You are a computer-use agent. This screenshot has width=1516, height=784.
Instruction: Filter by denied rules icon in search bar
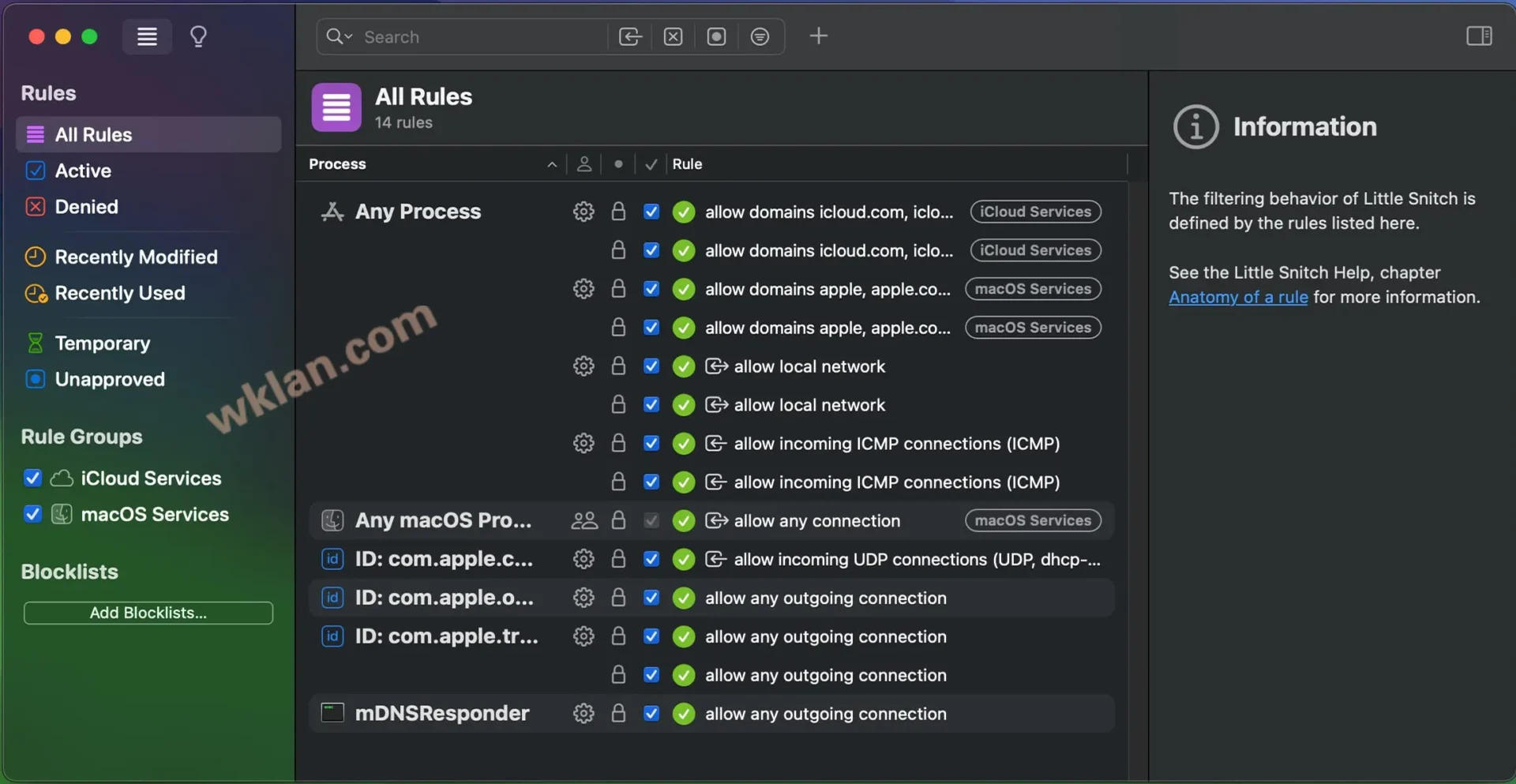pyautogui.click(x=673, y=36)
